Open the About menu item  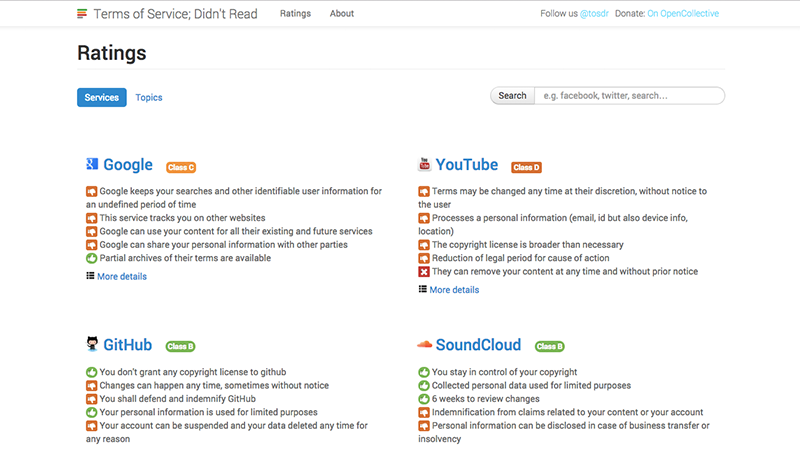(342, 14)
